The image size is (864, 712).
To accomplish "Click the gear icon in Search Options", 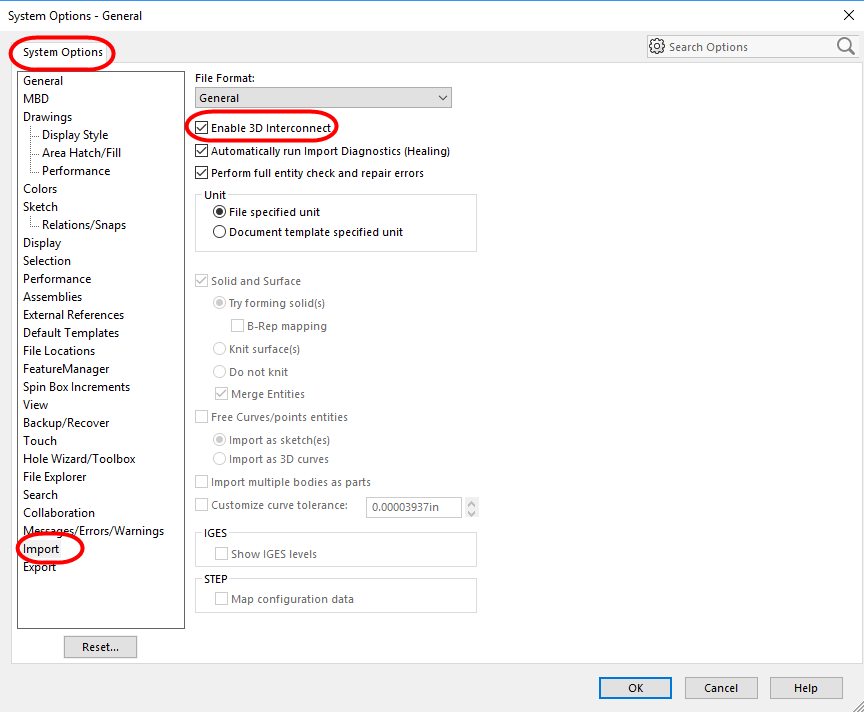I will click(657, 46).
